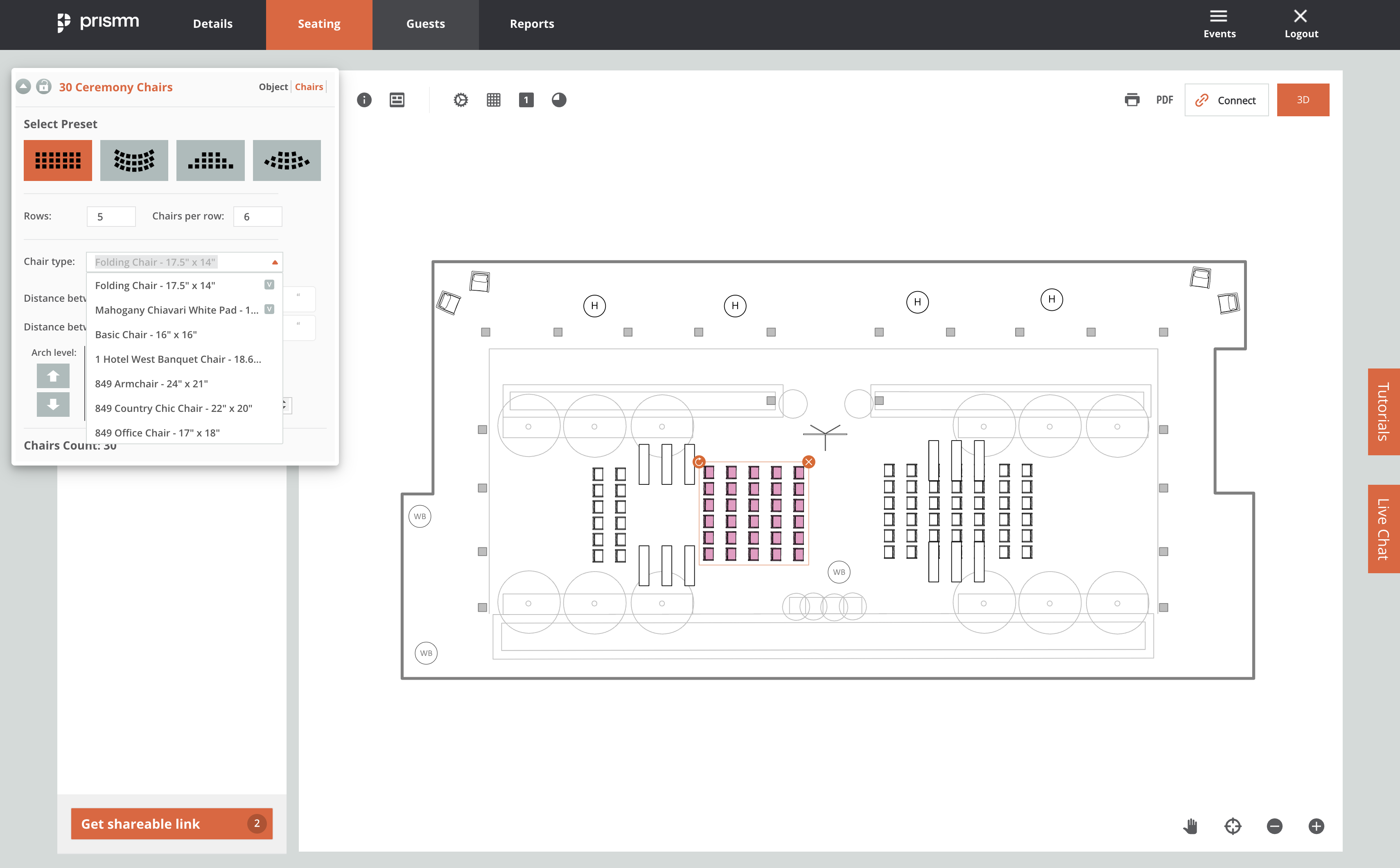The height and width of the screenshot is (868, 1400).
Task: Zoom in with the plus icon
Action: [x=1316, y=826]
